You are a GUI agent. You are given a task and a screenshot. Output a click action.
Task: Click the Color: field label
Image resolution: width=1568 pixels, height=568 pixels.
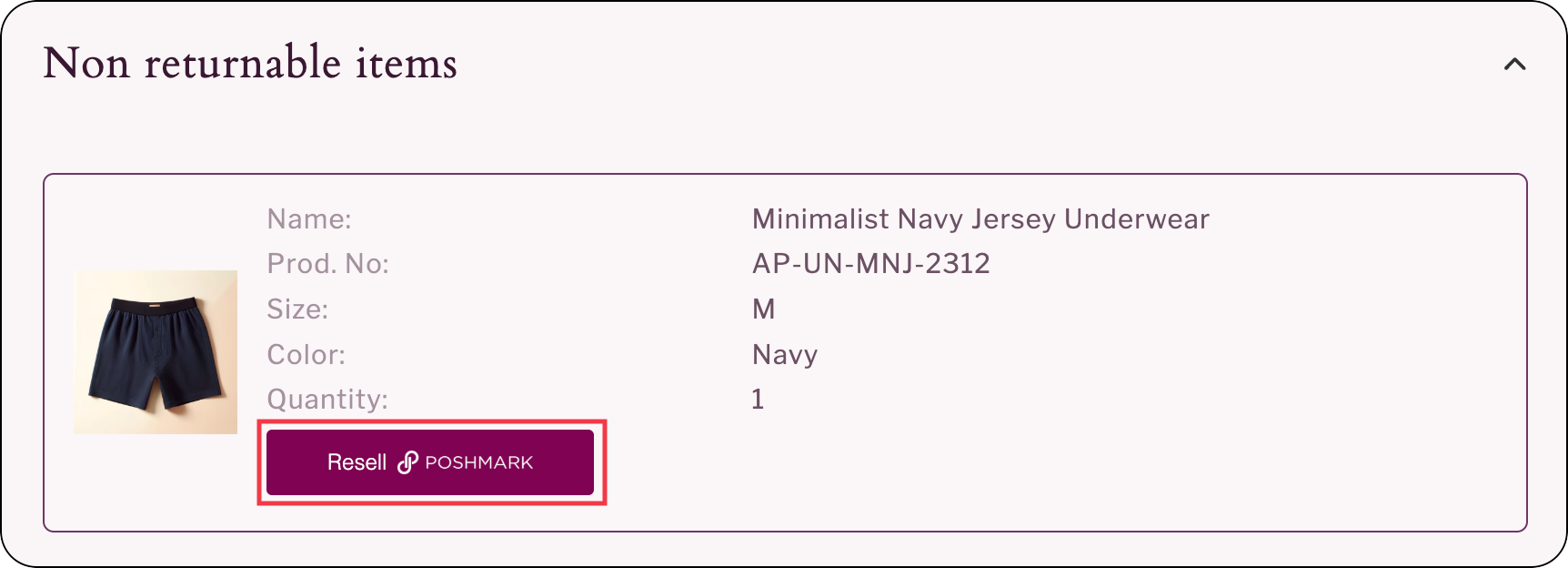(x=306, y=354)
